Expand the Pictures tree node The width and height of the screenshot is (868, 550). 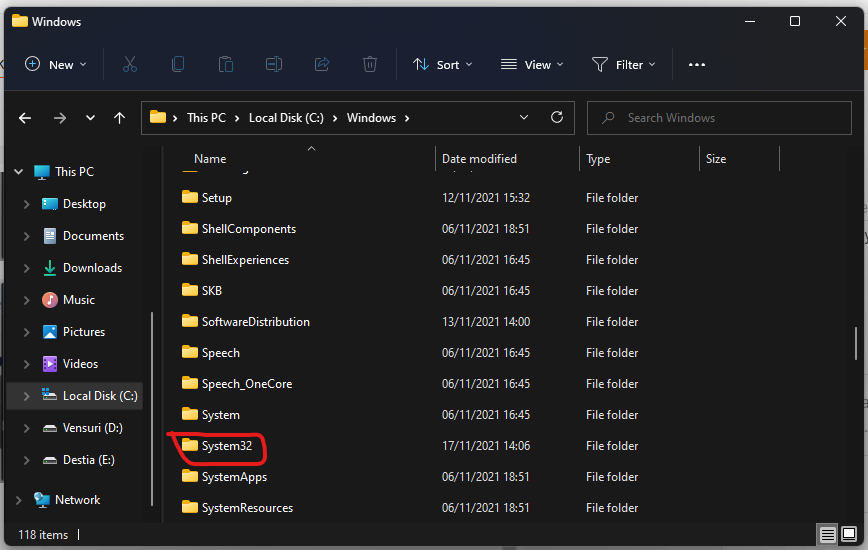click(x=26, y=332)
